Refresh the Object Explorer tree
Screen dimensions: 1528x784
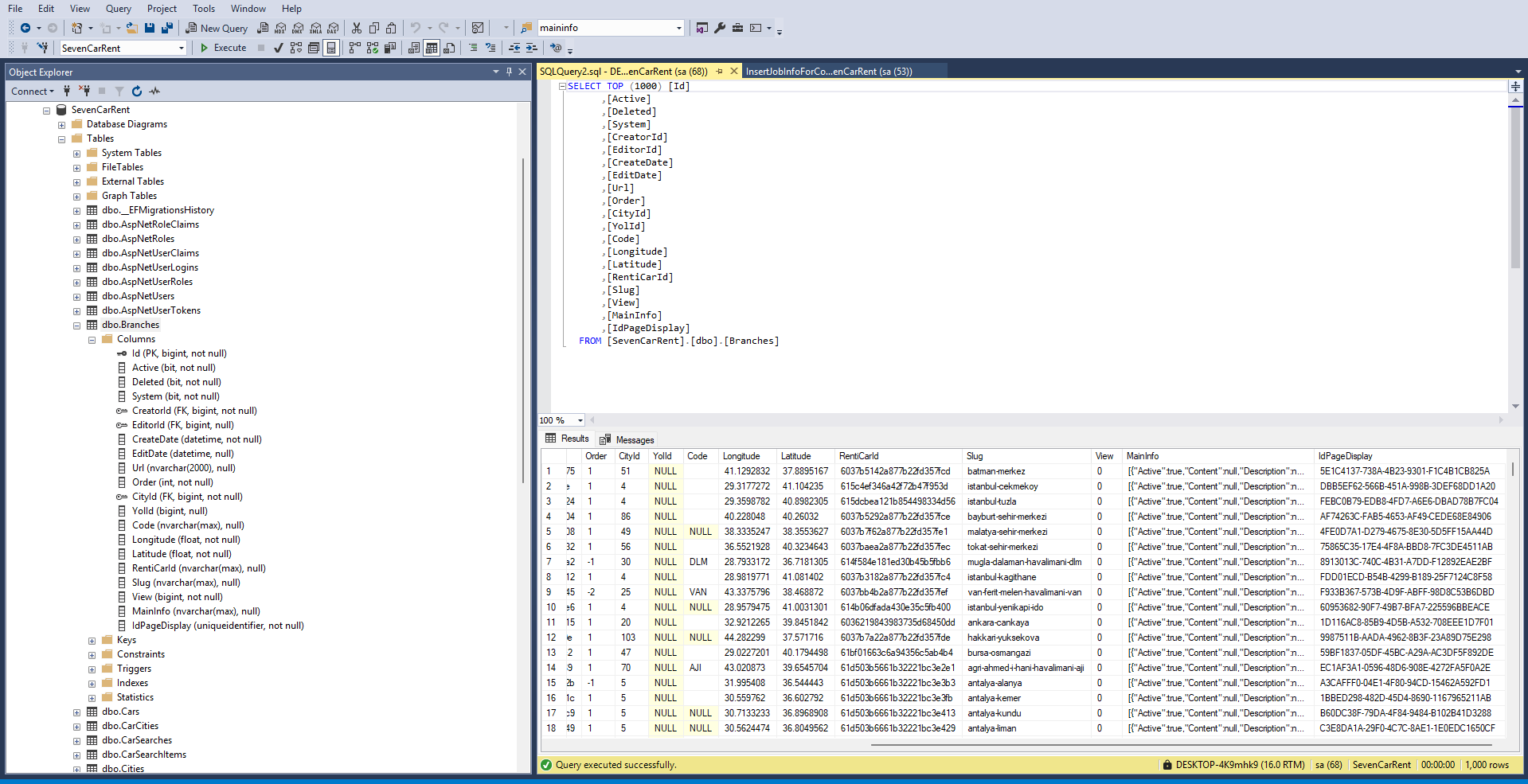pos(137,92)
